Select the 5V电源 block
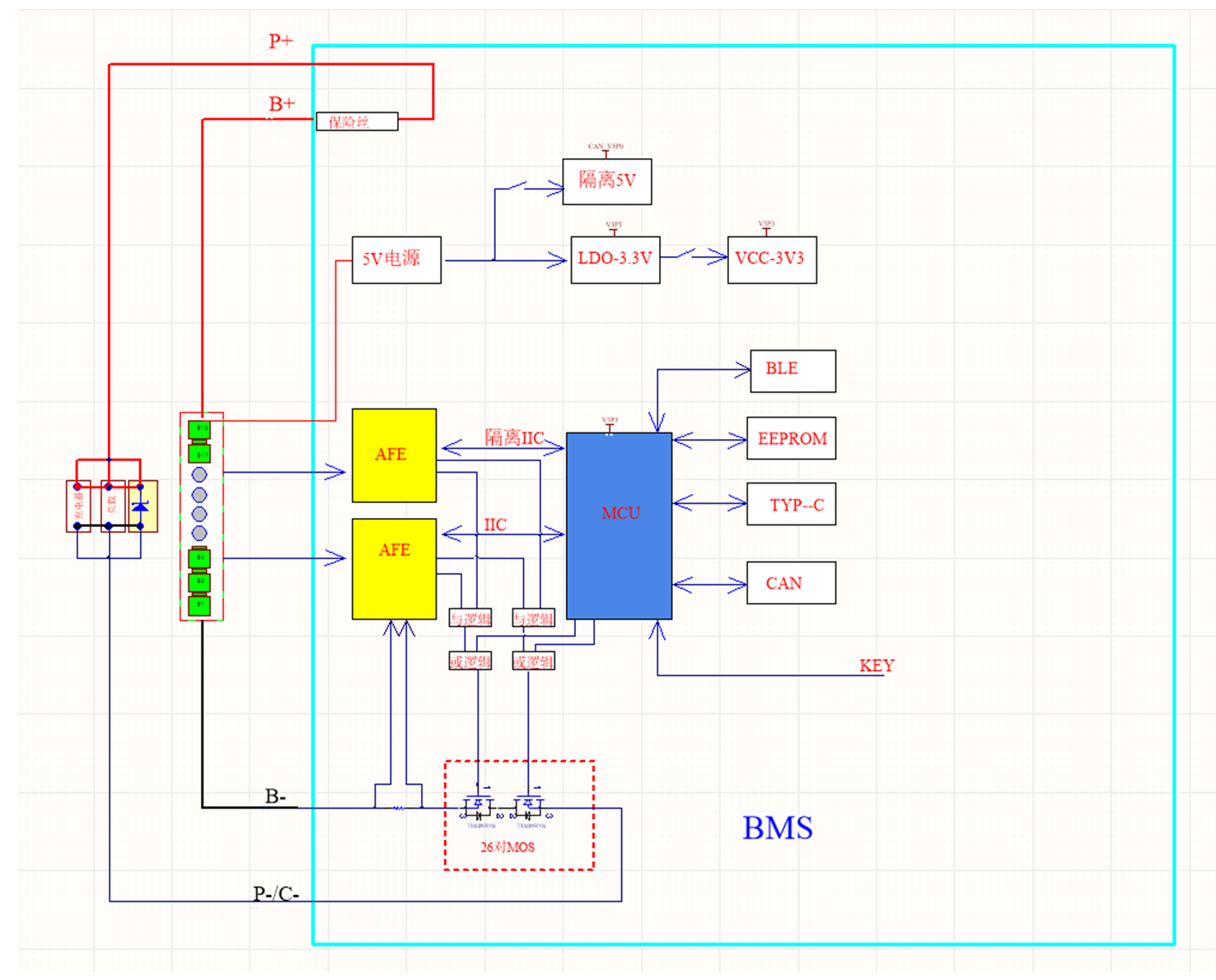This screenshot has width=1216, height=980. (x=396, y=260)
